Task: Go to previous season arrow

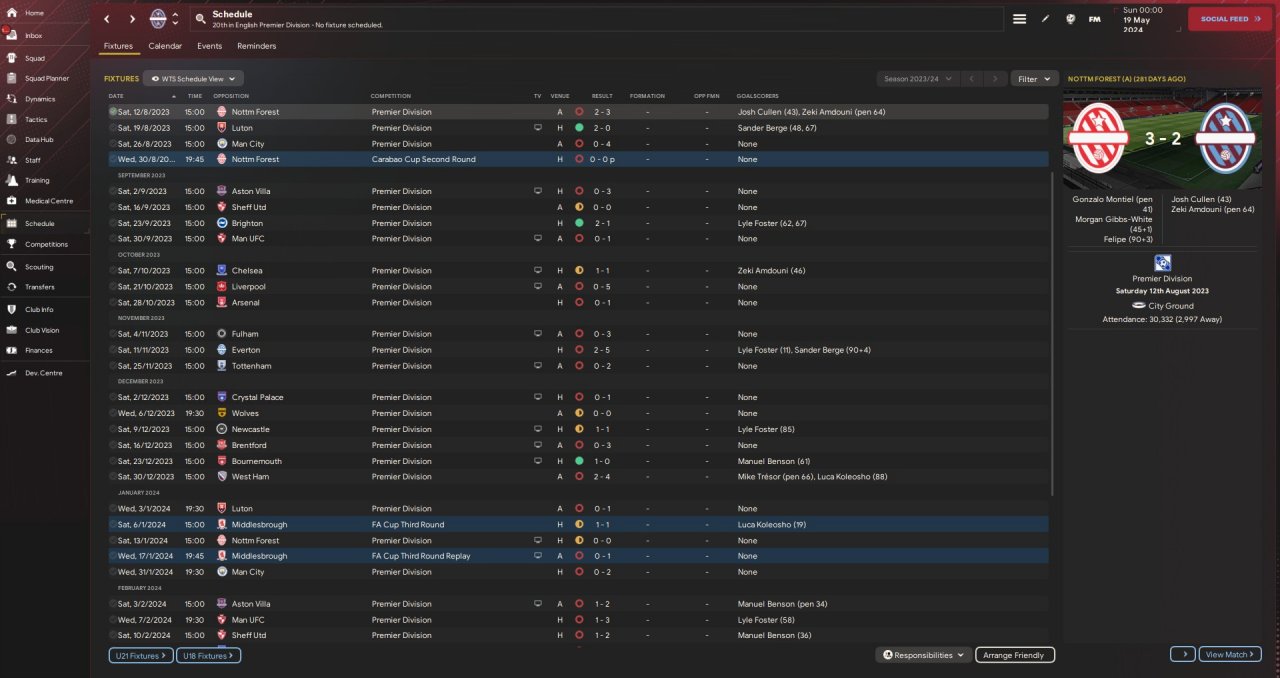Action: click(973, 78)
